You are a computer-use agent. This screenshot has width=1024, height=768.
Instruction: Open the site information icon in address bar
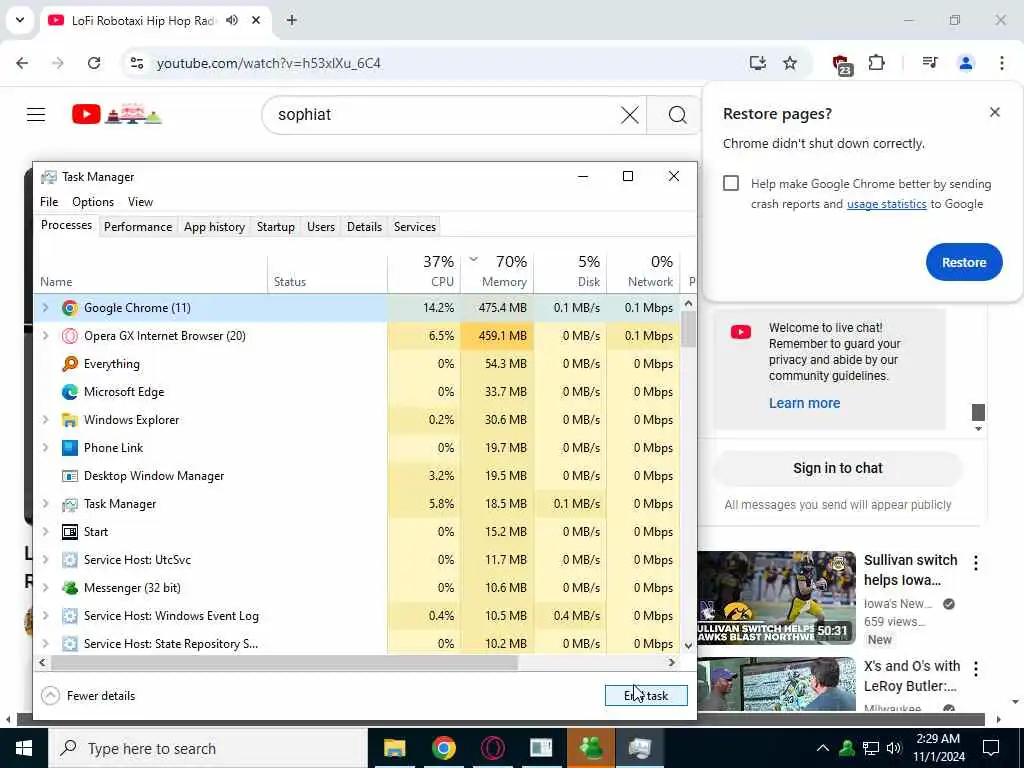pos(137,63)
